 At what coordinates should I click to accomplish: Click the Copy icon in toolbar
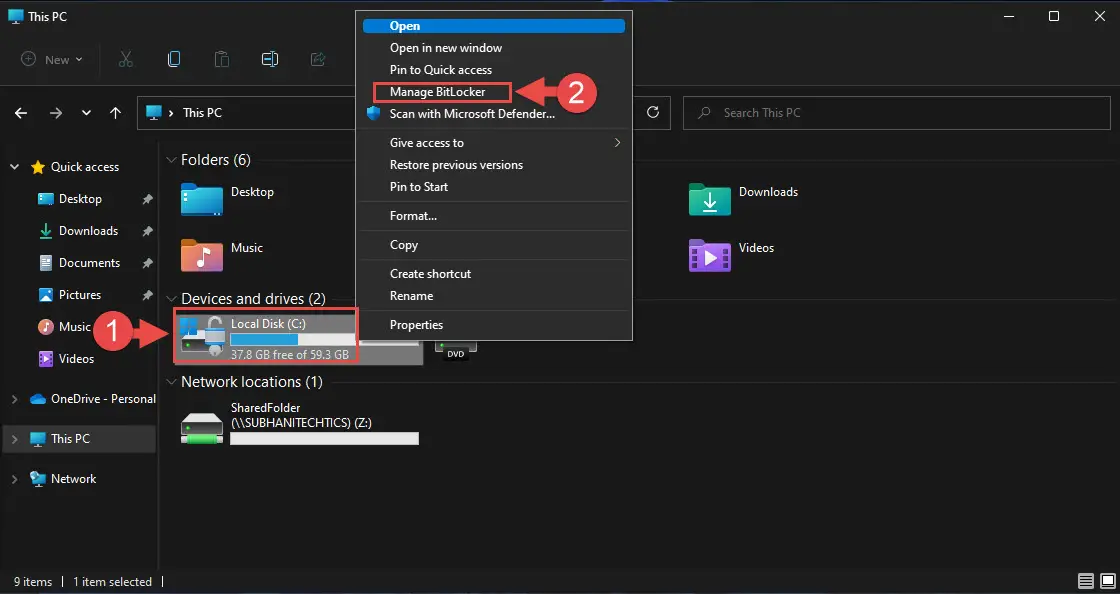174,59
